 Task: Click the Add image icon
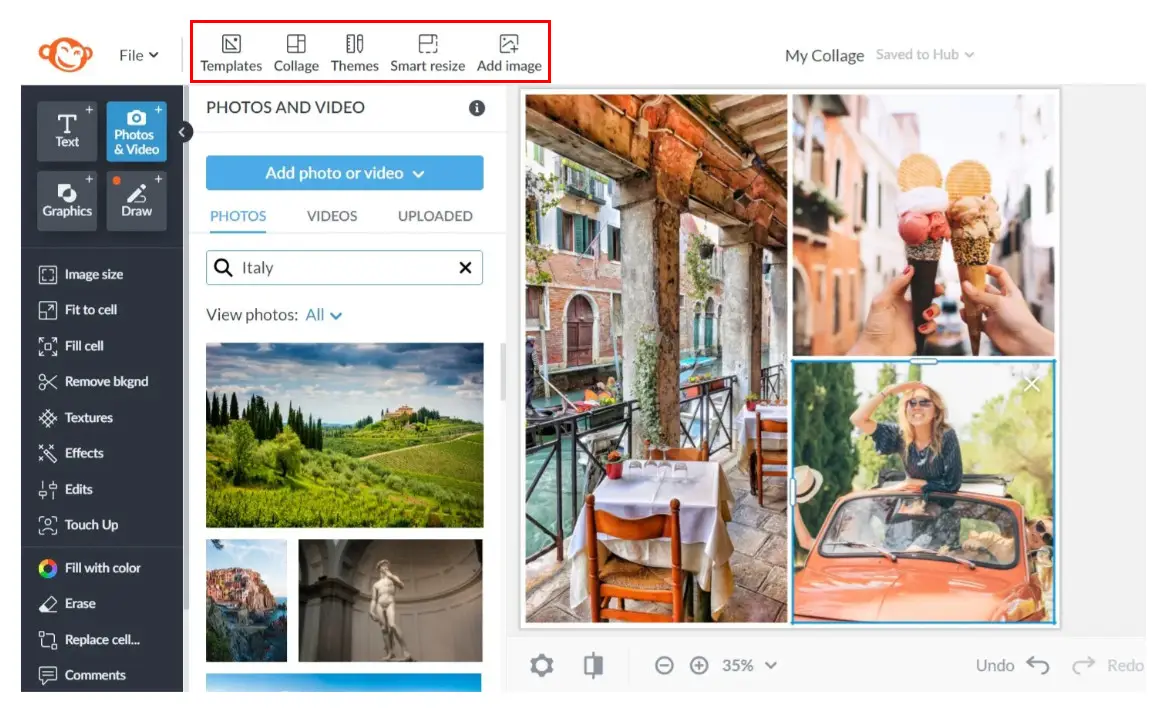(x=509, y=53)
